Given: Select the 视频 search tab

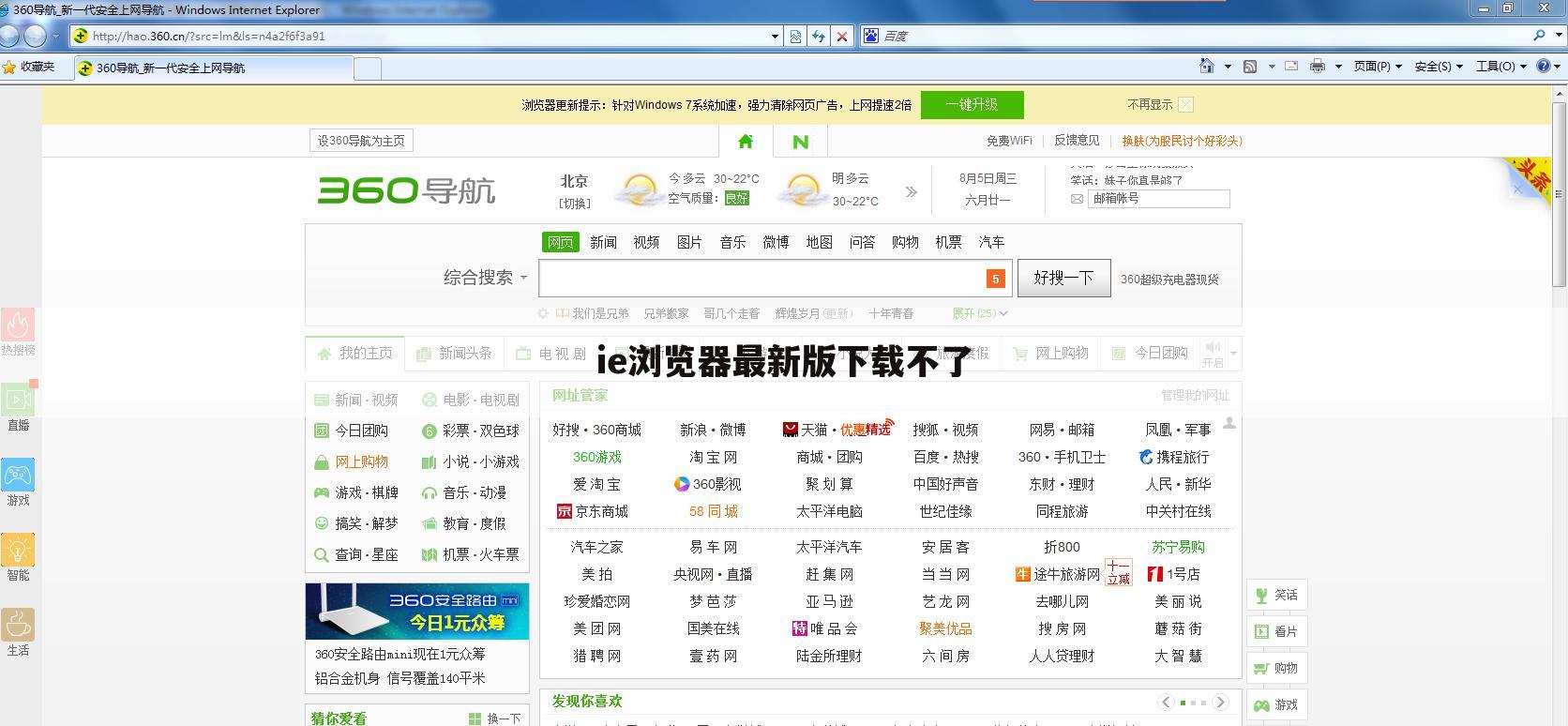Looking at the screenshot, I should point(646,242).
